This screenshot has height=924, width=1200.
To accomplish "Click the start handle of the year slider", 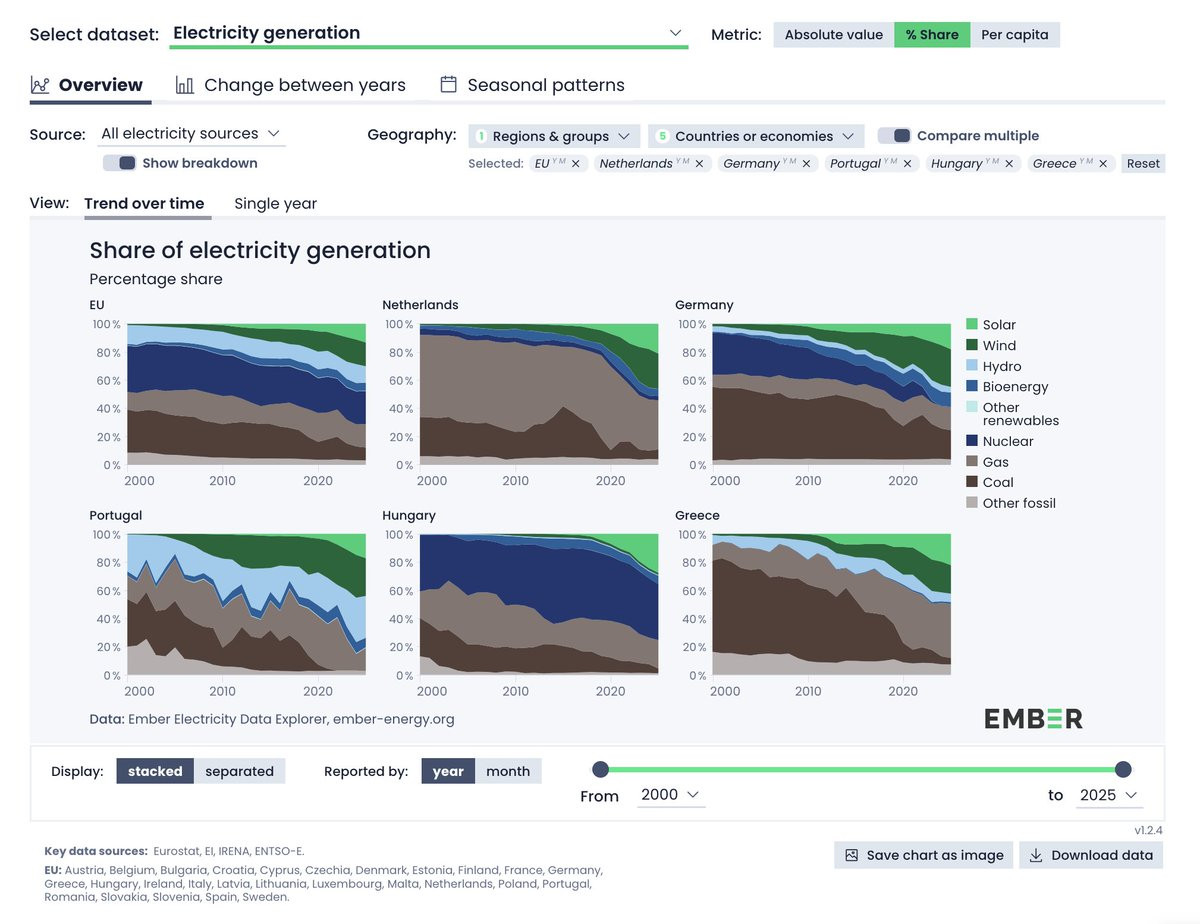I will pyautogui.click(x=600, y=769).
